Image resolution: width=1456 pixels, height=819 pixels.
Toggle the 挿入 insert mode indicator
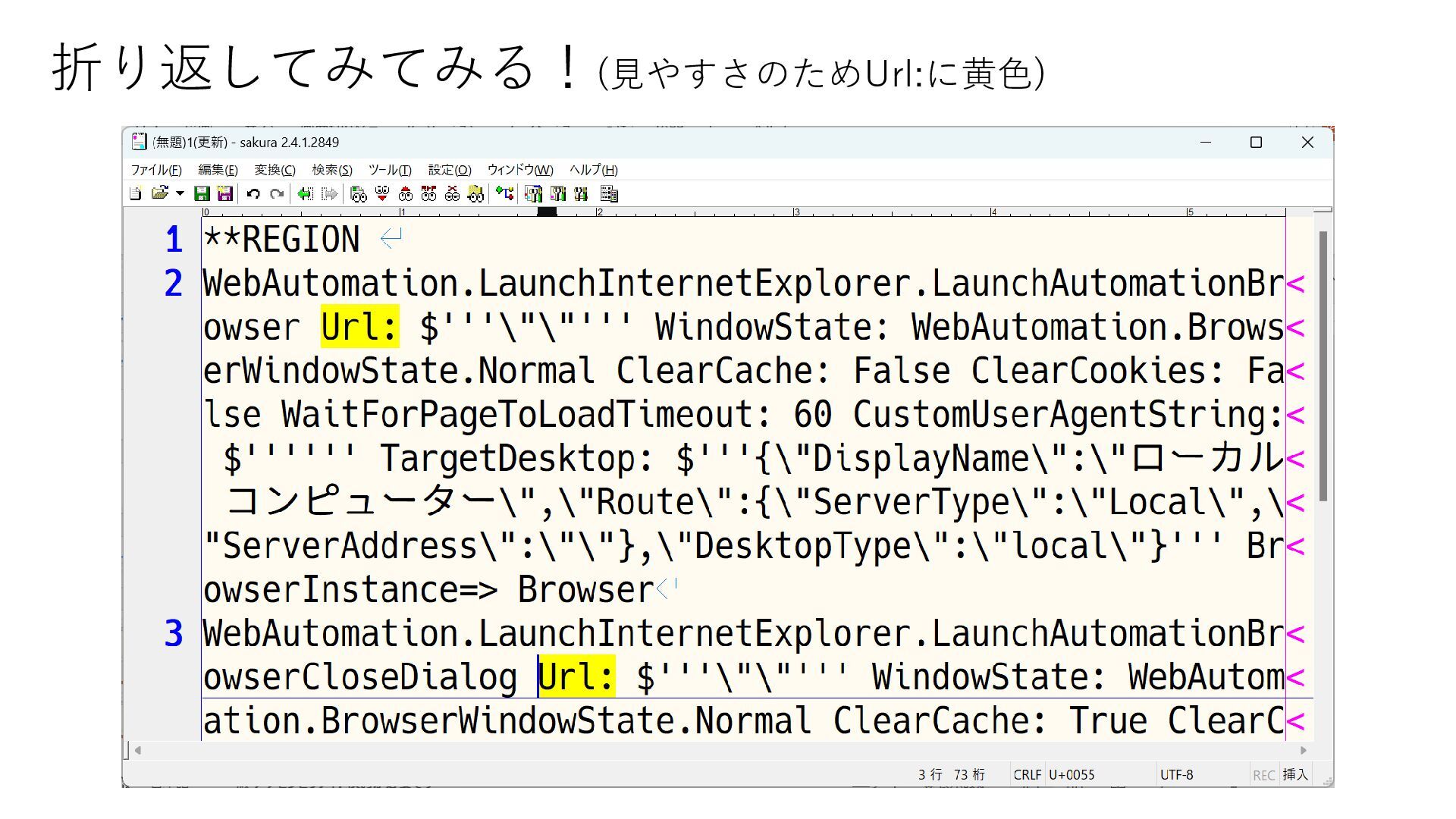[x=1294, y=775]
